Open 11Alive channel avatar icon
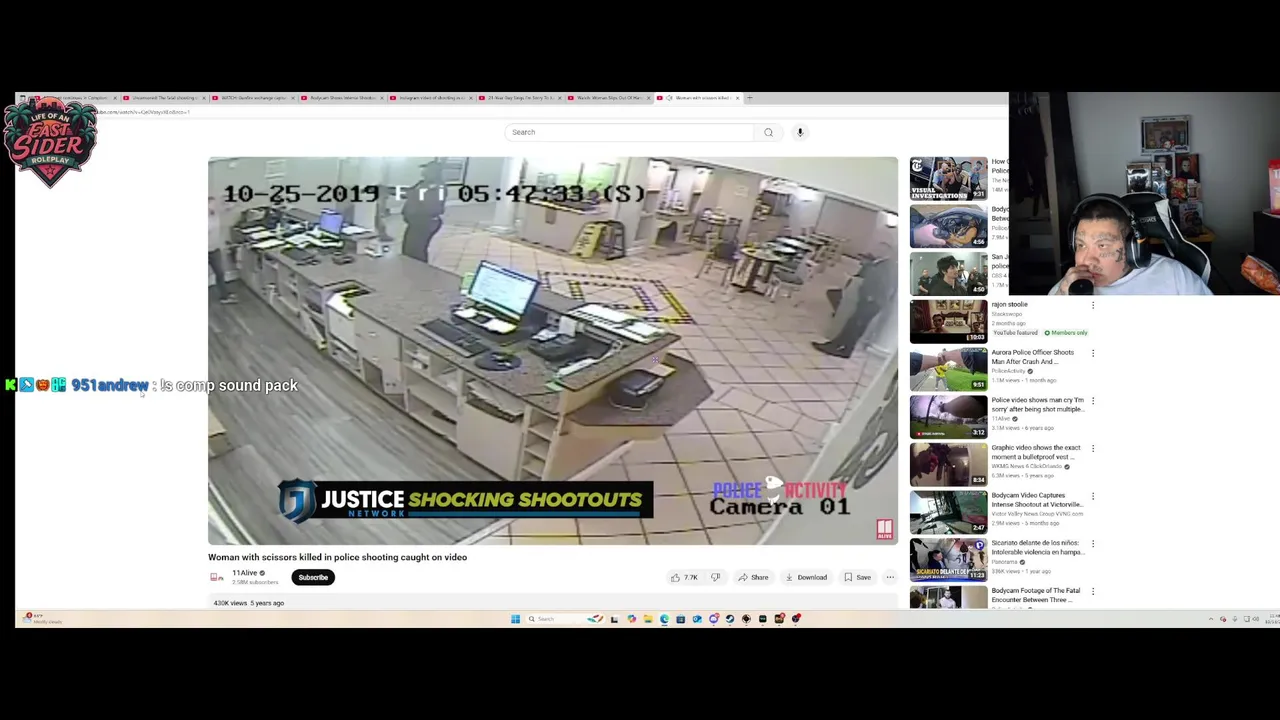Image resolution: width=1280 pixels, height=720 pixels. (216, 577)
